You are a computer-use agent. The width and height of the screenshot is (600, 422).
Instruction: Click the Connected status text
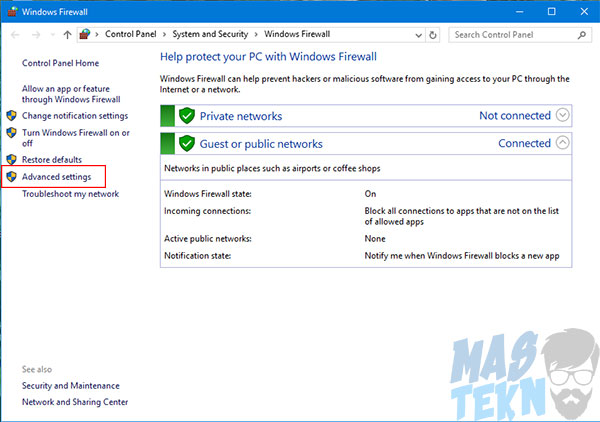[x=524, y=143]
